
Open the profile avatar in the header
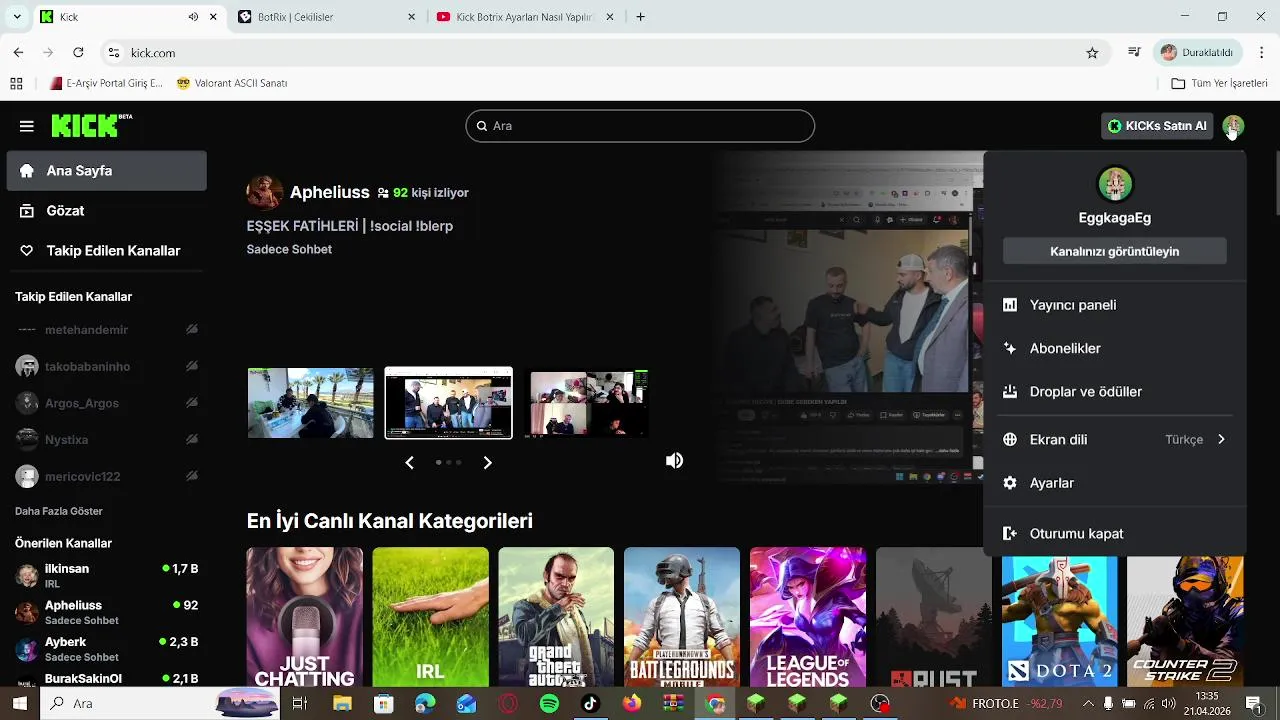[1233, 126]
